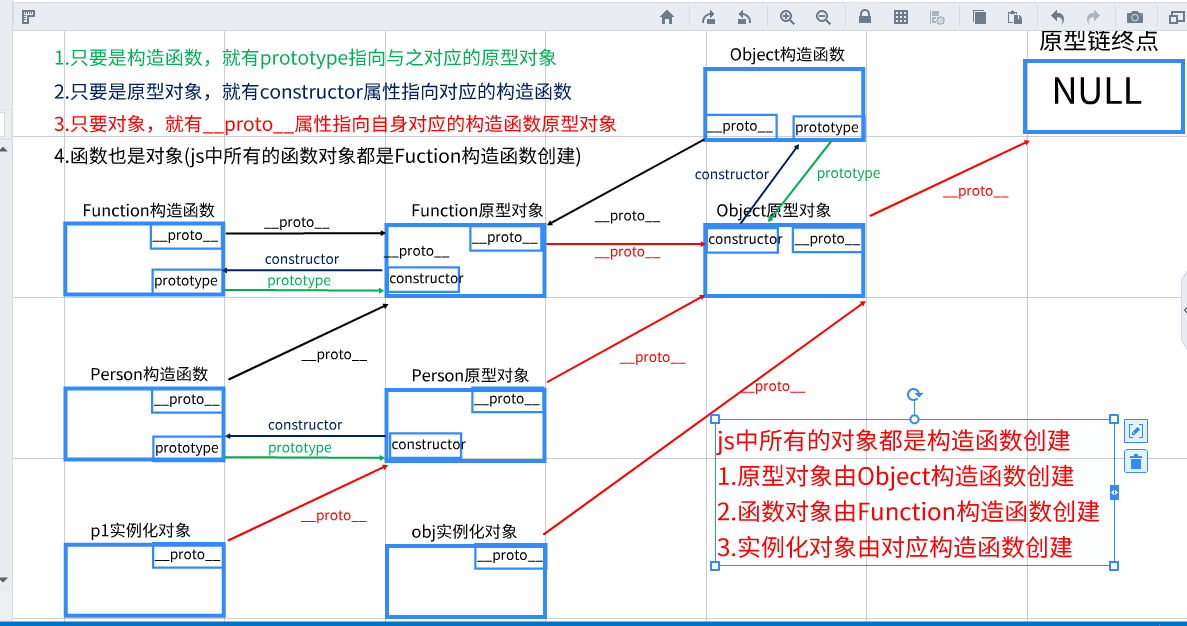Screen dimensions: 1187x626
Task: Select the 'Person原型对象' label
Action: point(470,375)
